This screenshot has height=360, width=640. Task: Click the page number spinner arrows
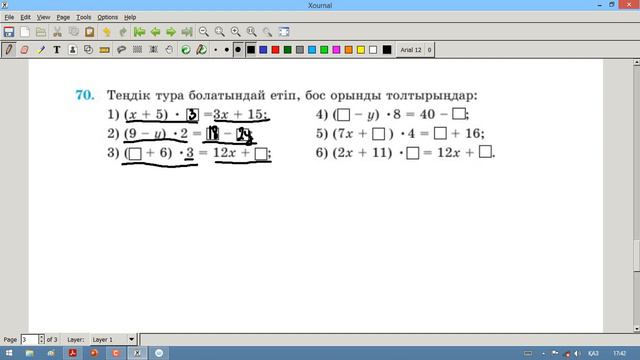point(41,340)
